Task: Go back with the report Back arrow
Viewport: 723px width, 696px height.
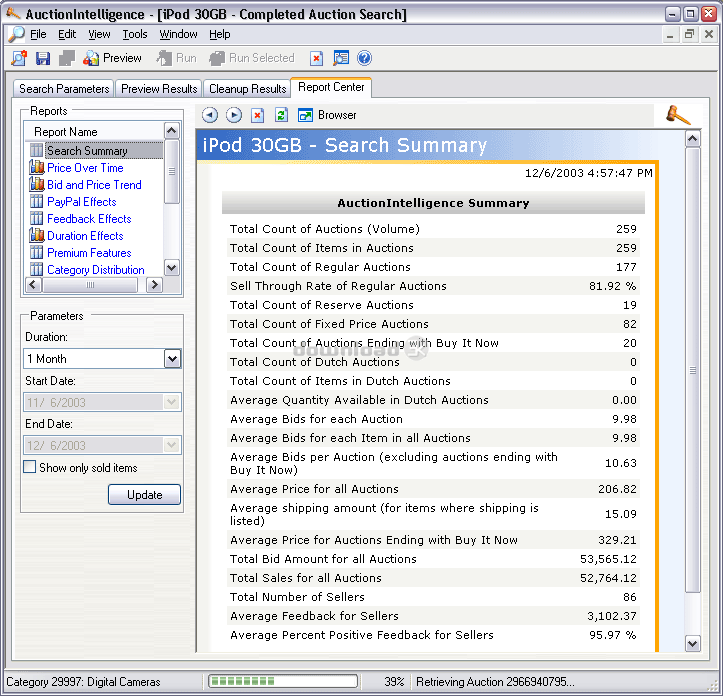Action: (210, 115)
